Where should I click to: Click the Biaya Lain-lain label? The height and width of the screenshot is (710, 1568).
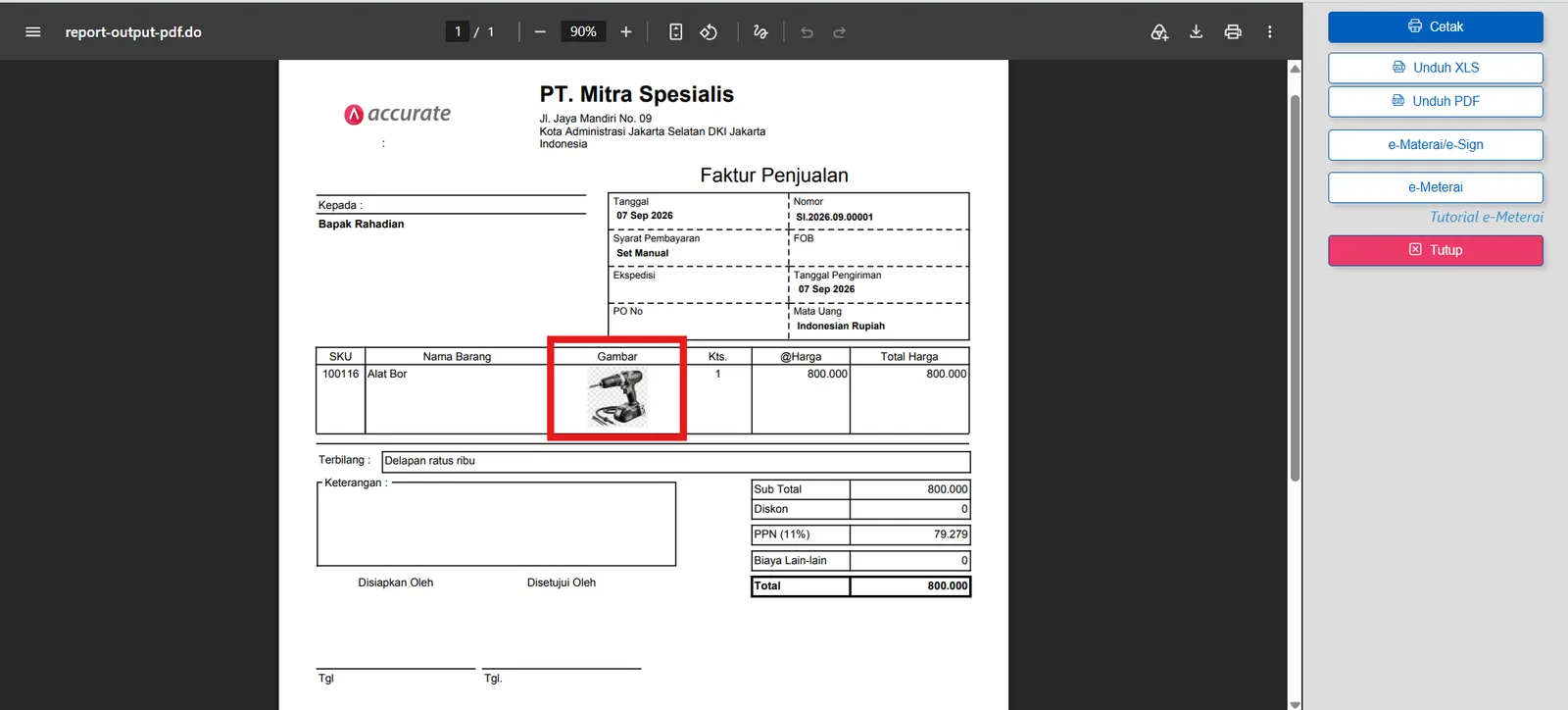click(790, 561)
